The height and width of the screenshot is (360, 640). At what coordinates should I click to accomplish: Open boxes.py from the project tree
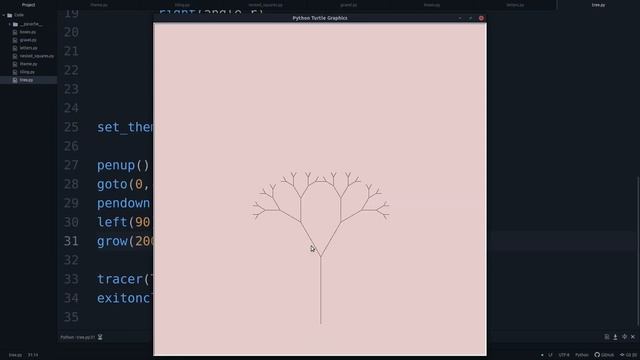point(28,32)
